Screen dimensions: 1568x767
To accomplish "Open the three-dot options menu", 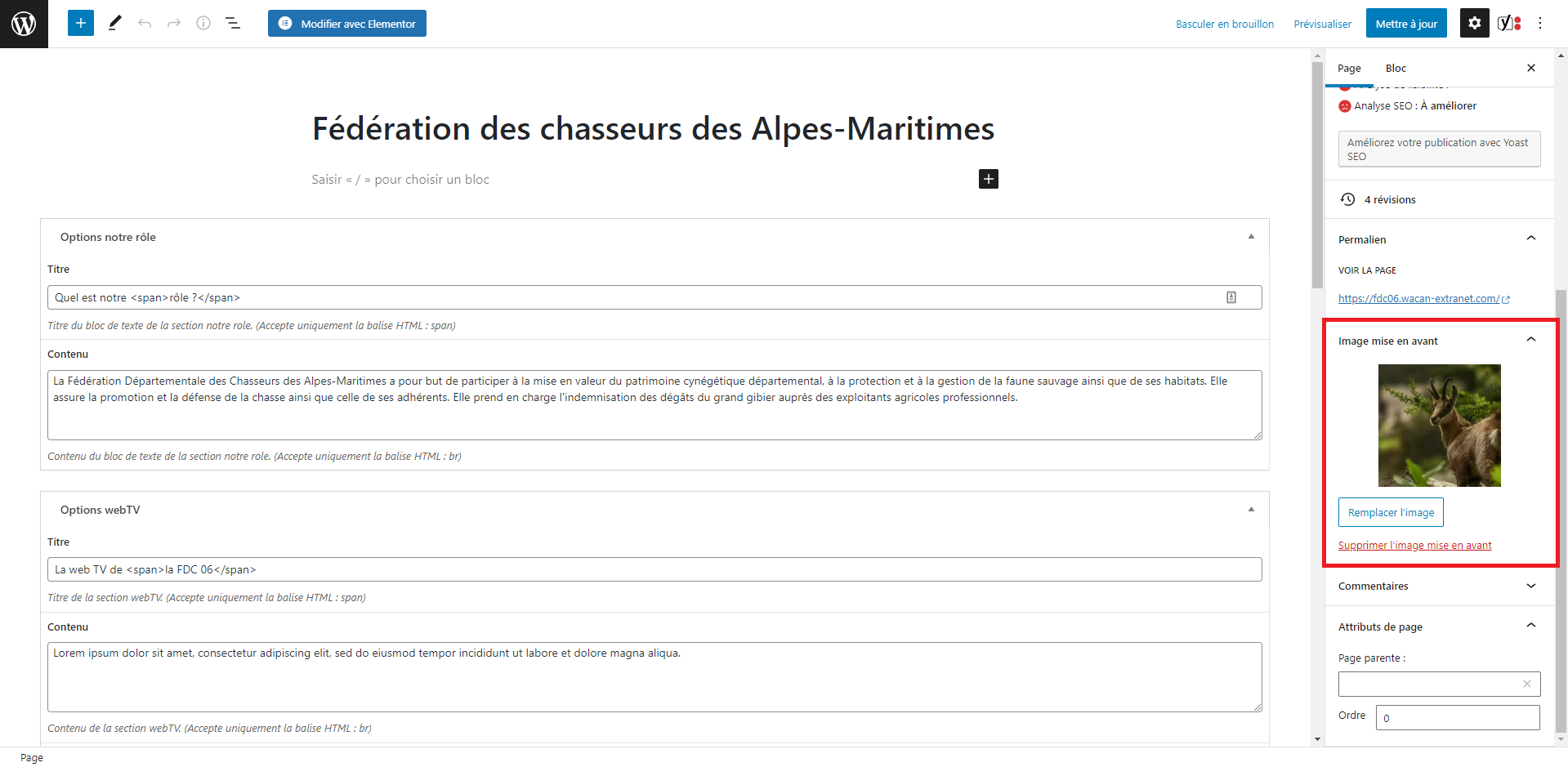I will point(1540,23).
